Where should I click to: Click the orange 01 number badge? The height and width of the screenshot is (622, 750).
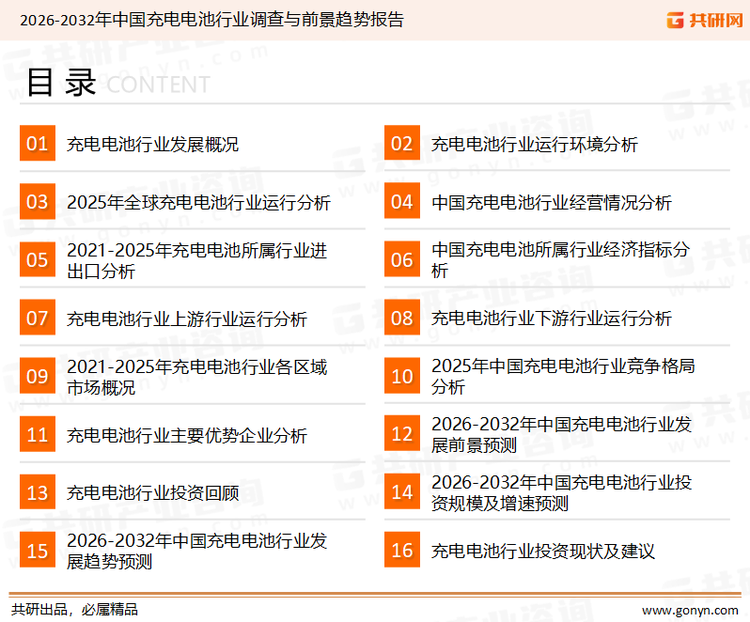pyautogui.click(x=37, y=144)
